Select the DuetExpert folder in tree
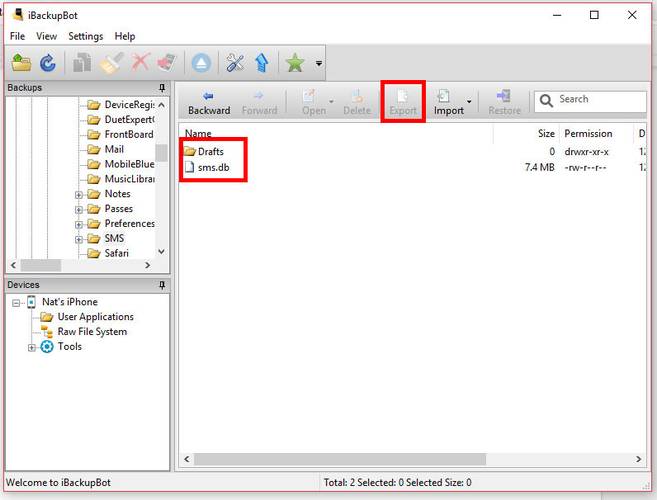 (121, 119)
